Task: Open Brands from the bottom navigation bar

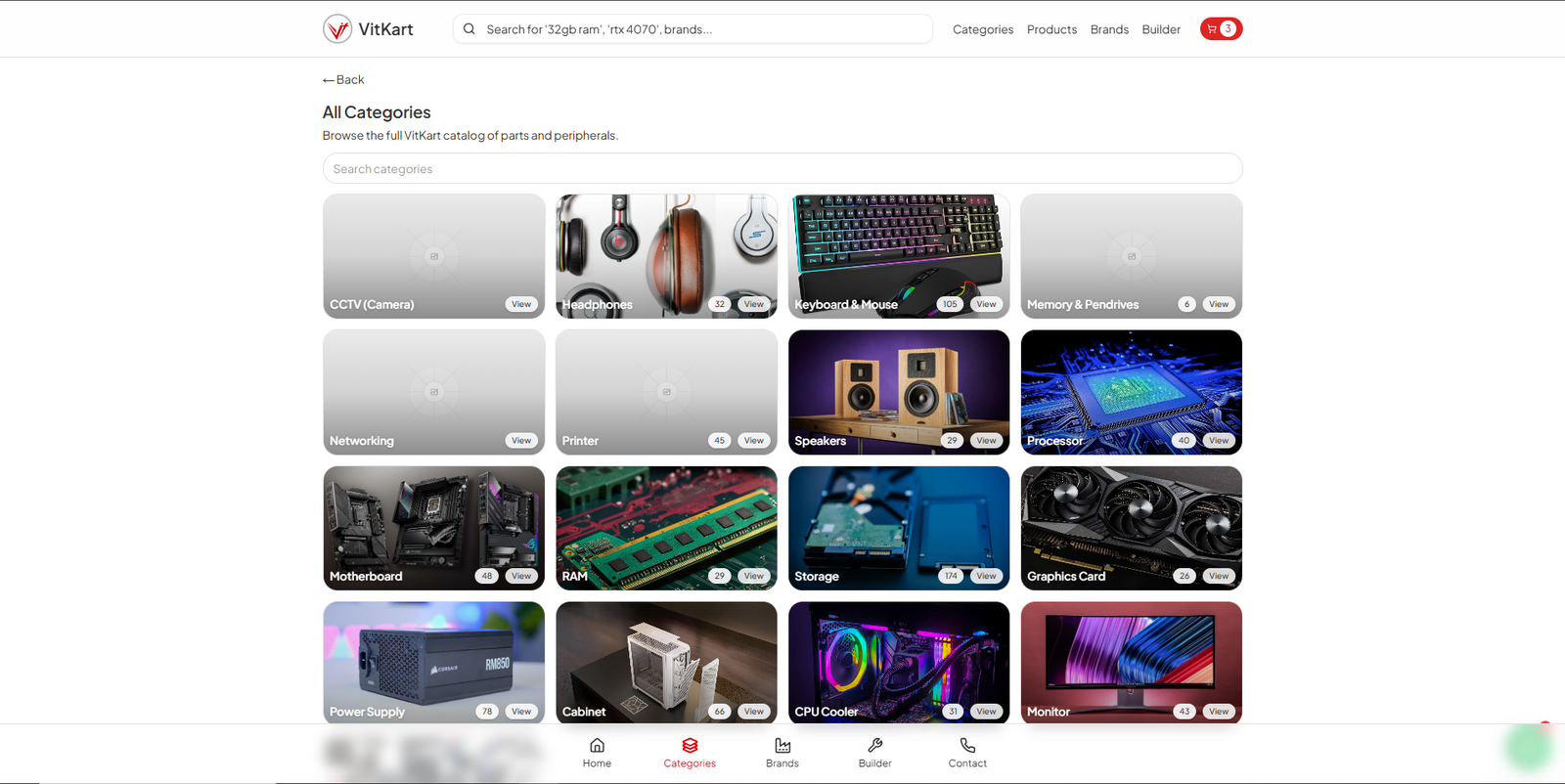Action: [782, 753]
